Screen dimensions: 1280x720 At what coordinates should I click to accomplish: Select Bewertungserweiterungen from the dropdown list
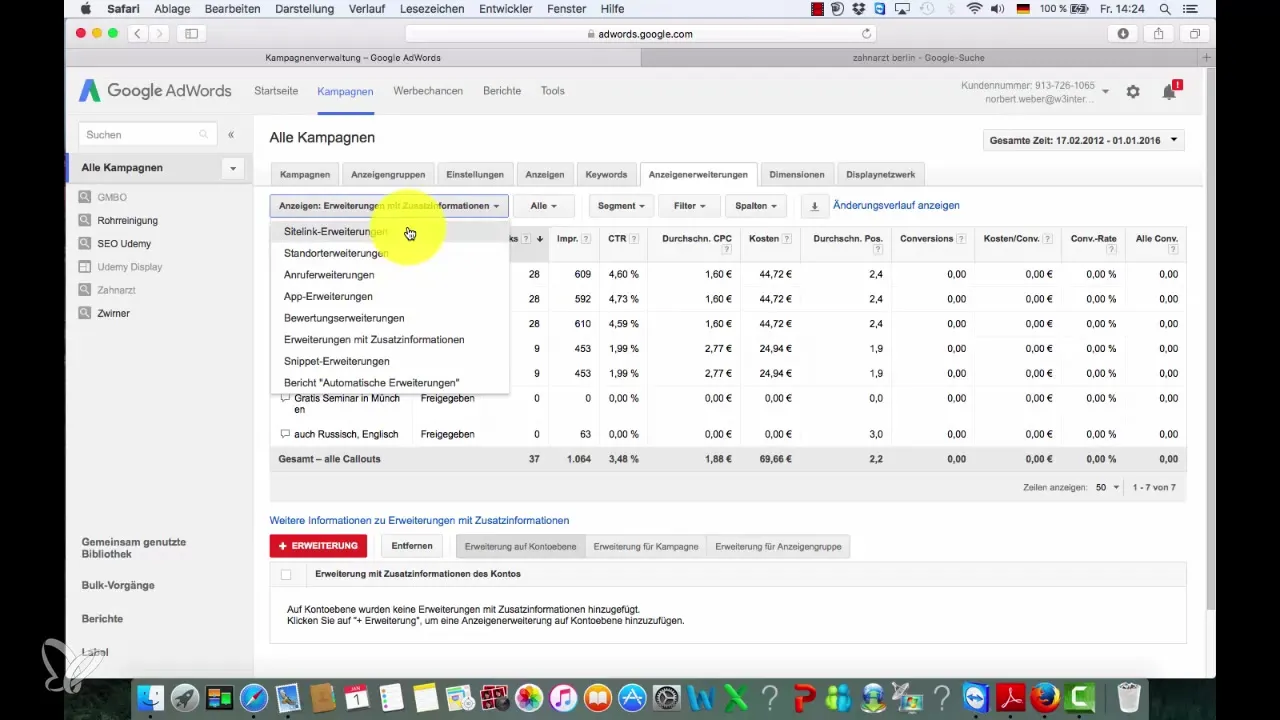(x=389, y=318)
